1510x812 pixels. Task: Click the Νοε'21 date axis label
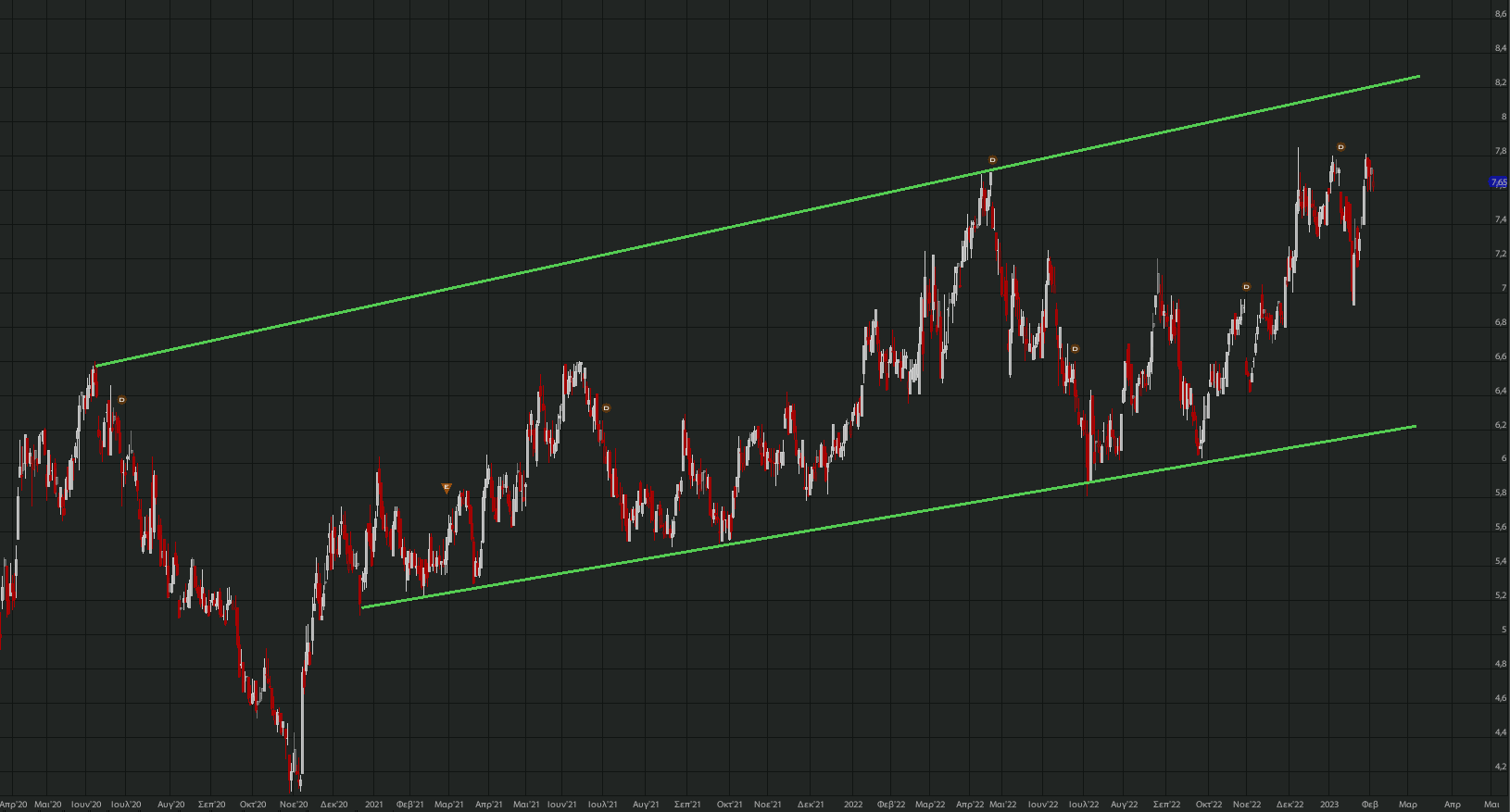[768, 805]
